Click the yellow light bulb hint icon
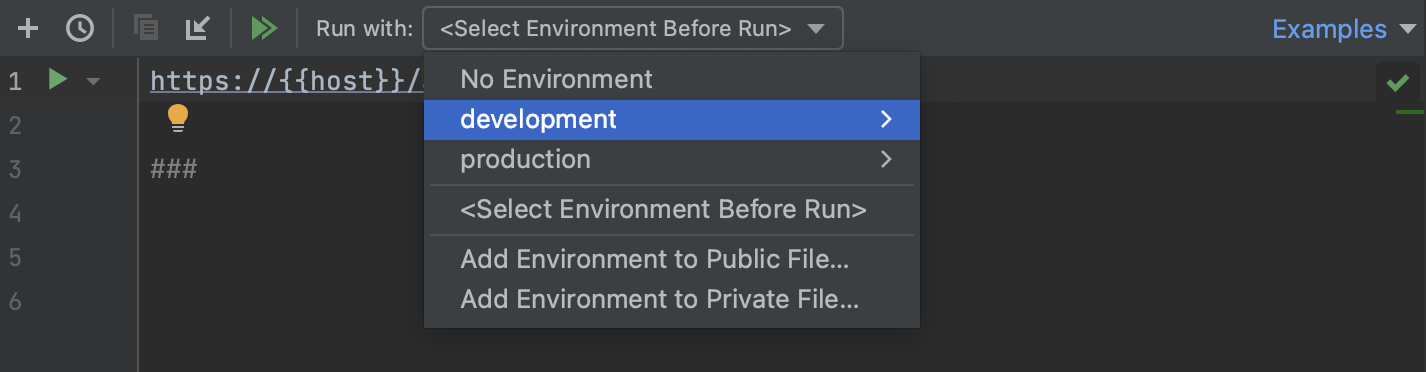This screenshot has width=1426, height=372. click(178, 118)
